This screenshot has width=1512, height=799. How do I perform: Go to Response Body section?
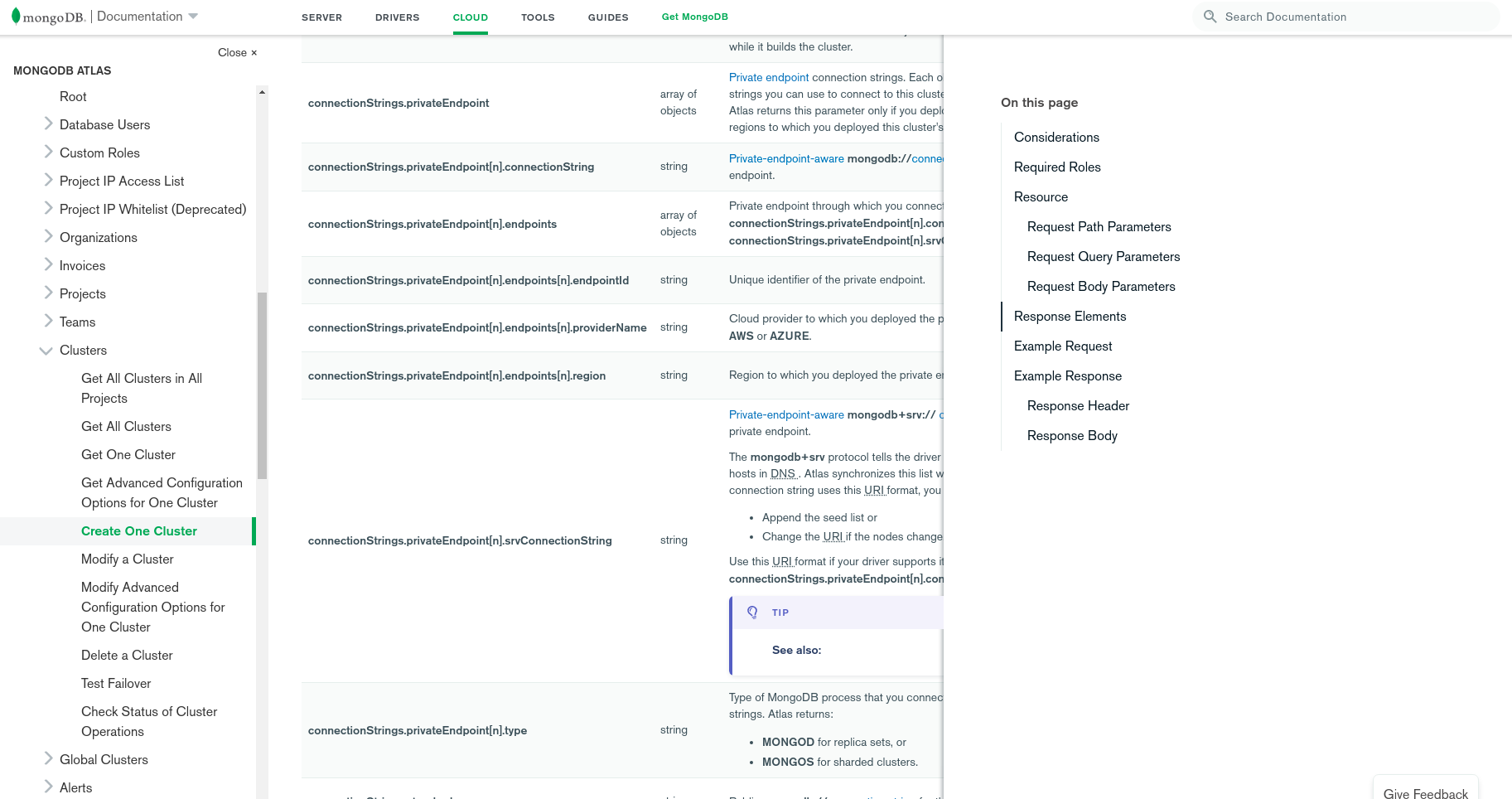click(1072, 436)
